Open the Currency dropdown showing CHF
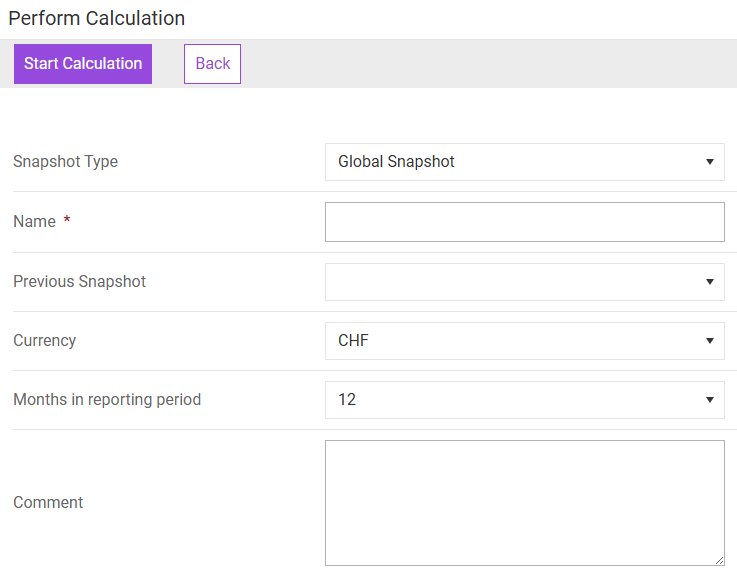 coord(524,341)
